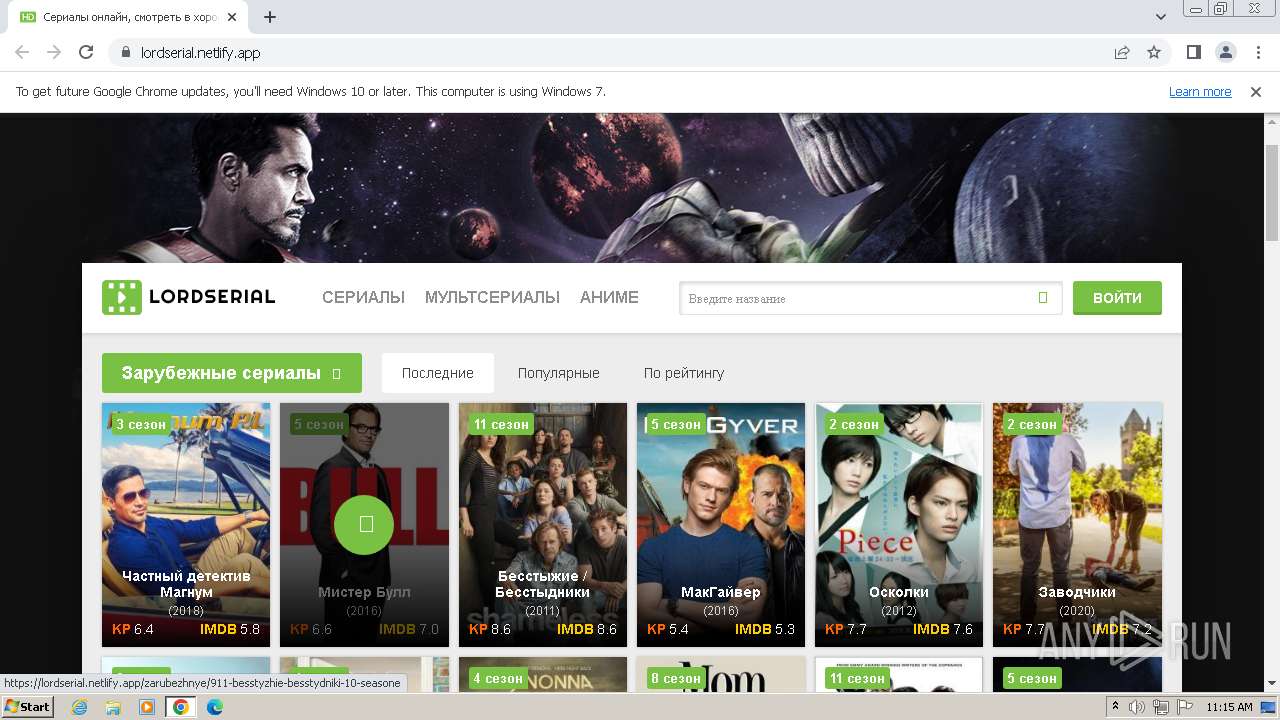
Task: Bookmark this page with the star icon
Action: pyautogui.click(x=1154, y=53)
